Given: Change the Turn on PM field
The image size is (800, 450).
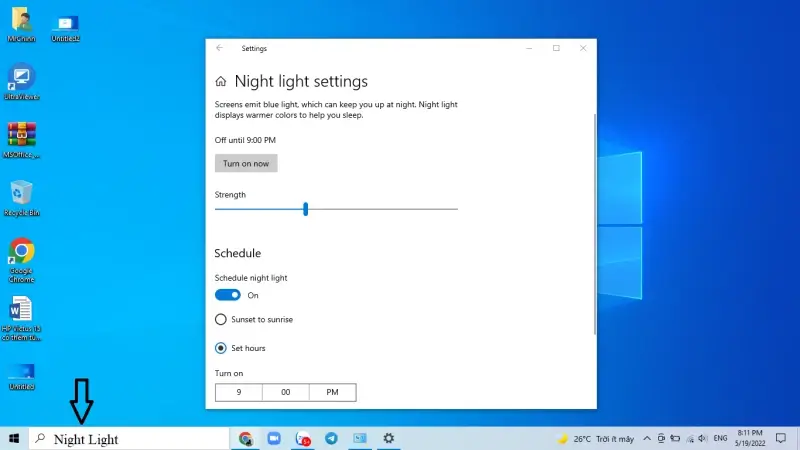Looking at the screenshot, I should coord(332,392).
